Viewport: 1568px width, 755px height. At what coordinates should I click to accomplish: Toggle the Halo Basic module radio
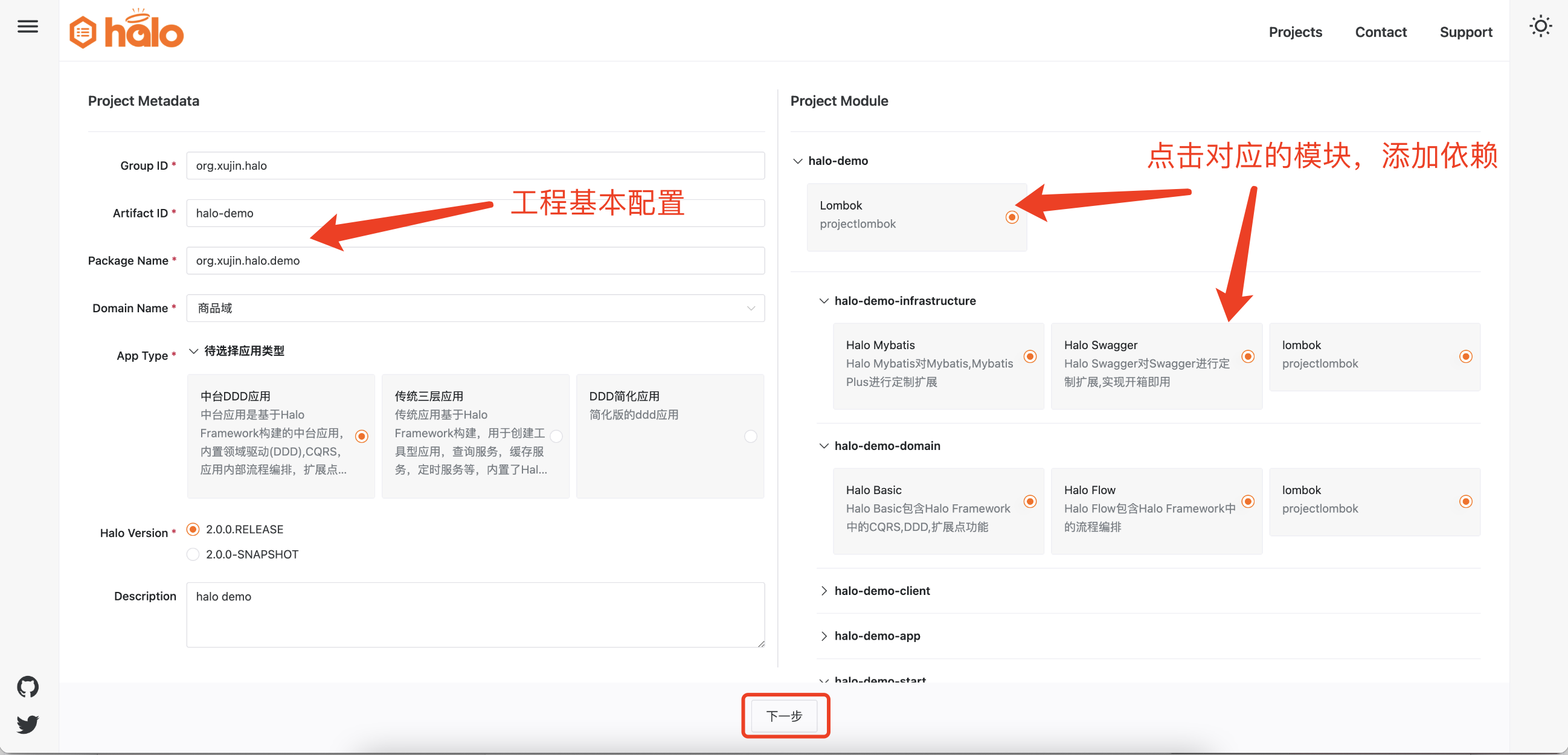tap(1030, 501)
